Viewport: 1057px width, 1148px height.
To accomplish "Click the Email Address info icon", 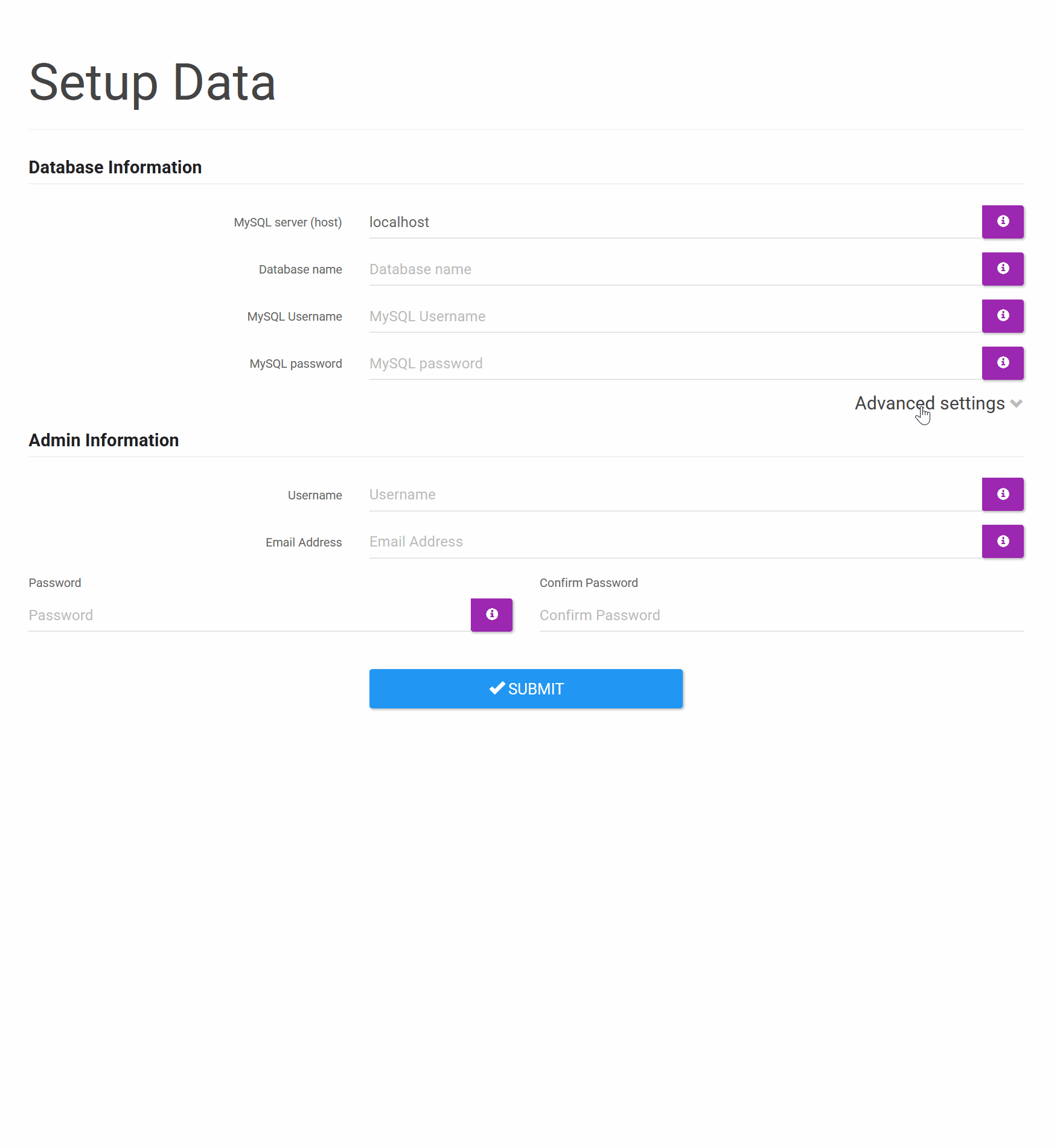I will (x=1003, y=541).
